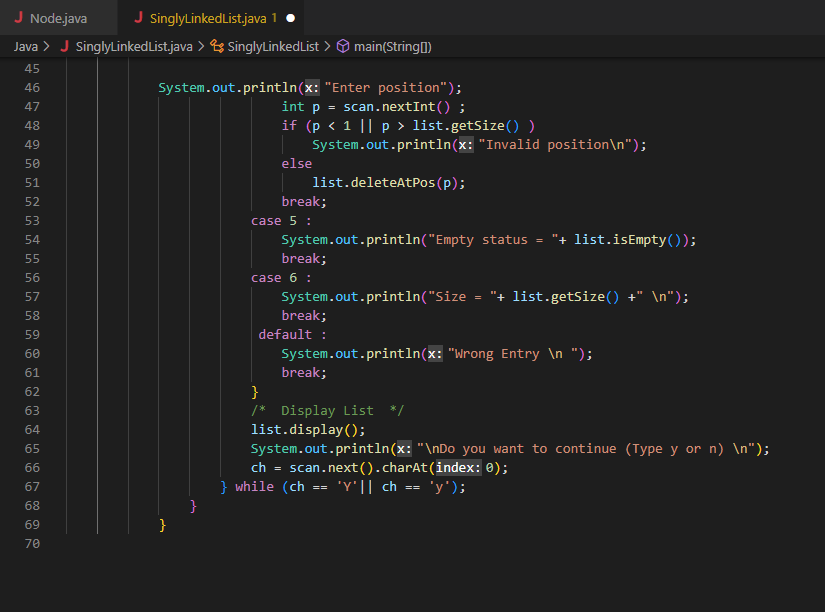Viewport: 825px width, 612px height.
Task: Click the class symbol icon before SinglyLinkedList breadcrumb
Action: [218, 46]
